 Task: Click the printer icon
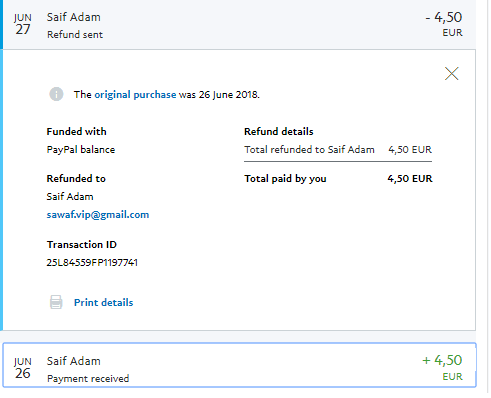[x=56, y=302]
